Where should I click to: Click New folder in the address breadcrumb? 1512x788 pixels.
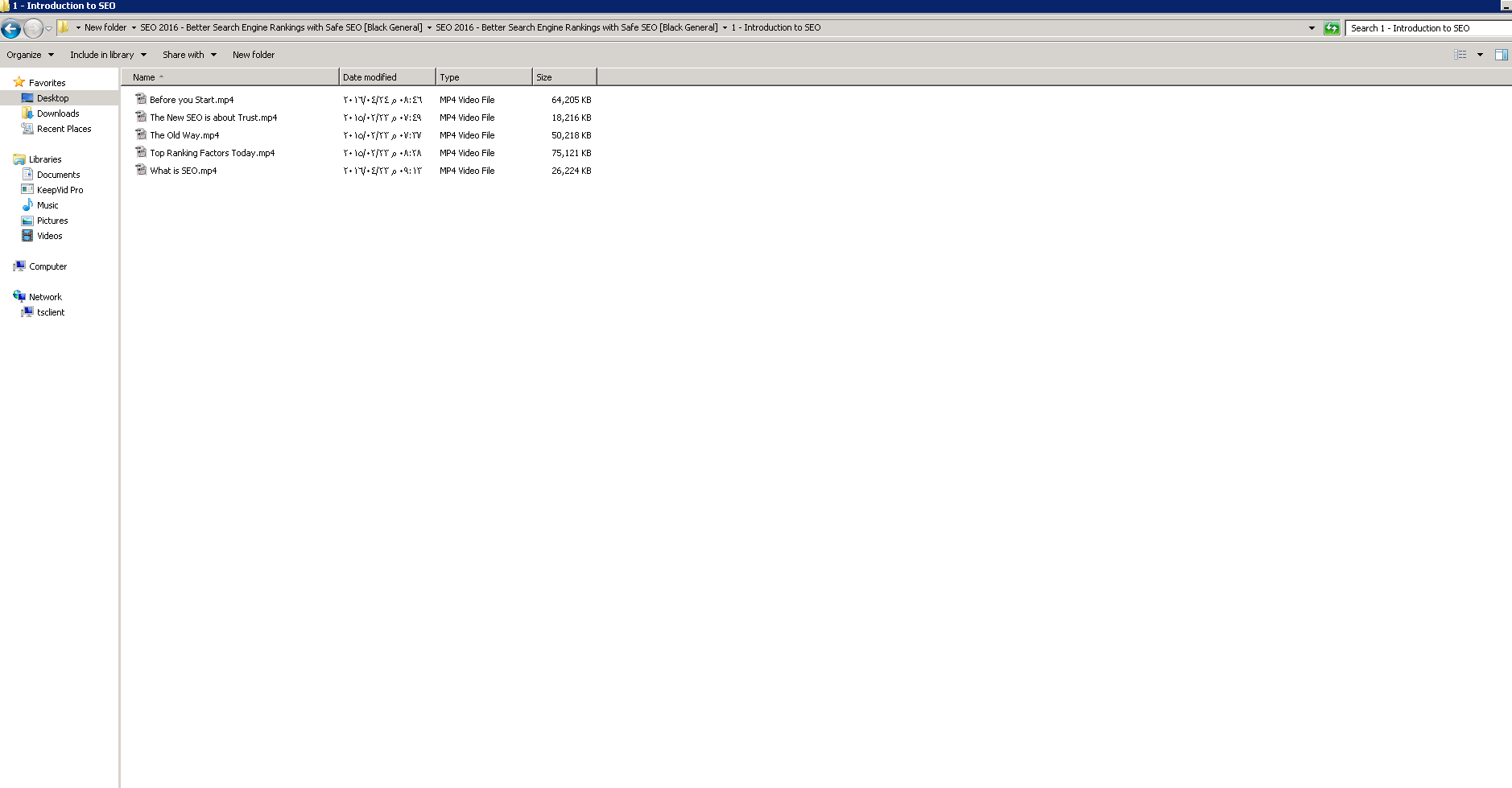tap(105, 27)
